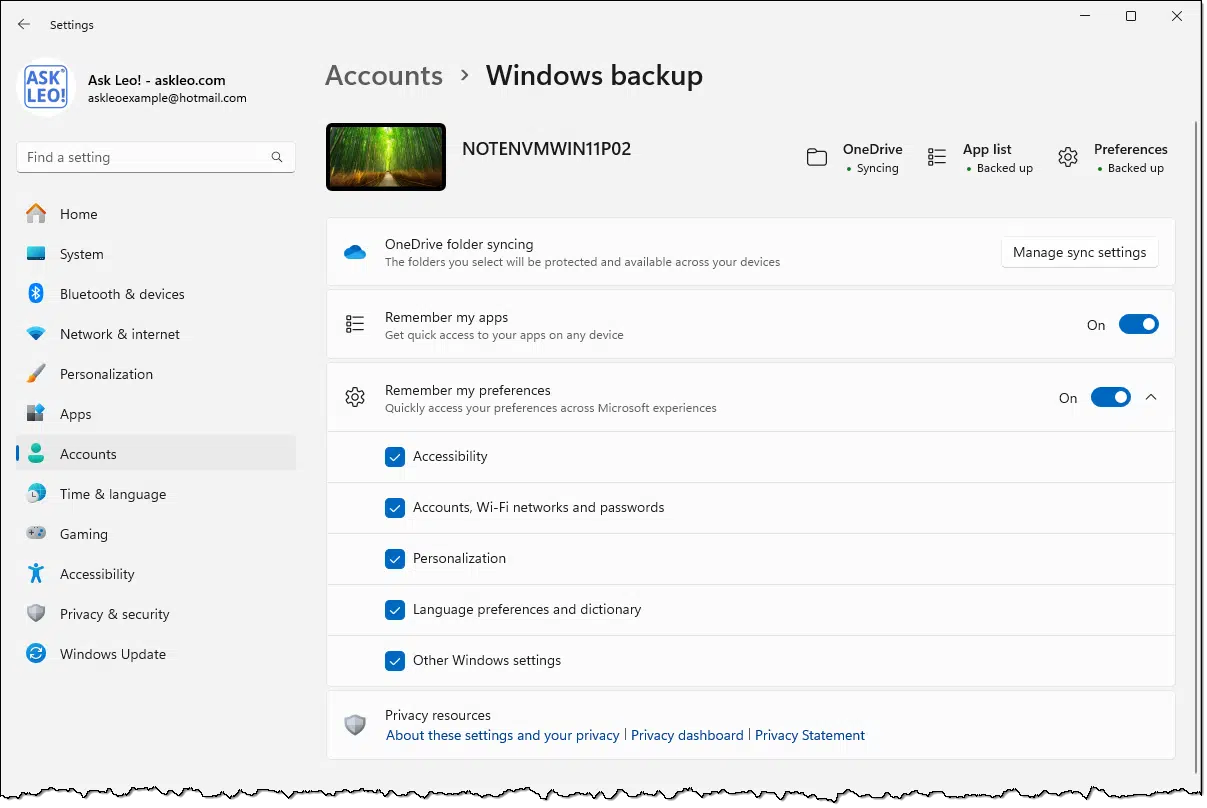Open Time & language settings
Image resolution: width=1207 pixels, height=808 pixels.
point(156,494)
